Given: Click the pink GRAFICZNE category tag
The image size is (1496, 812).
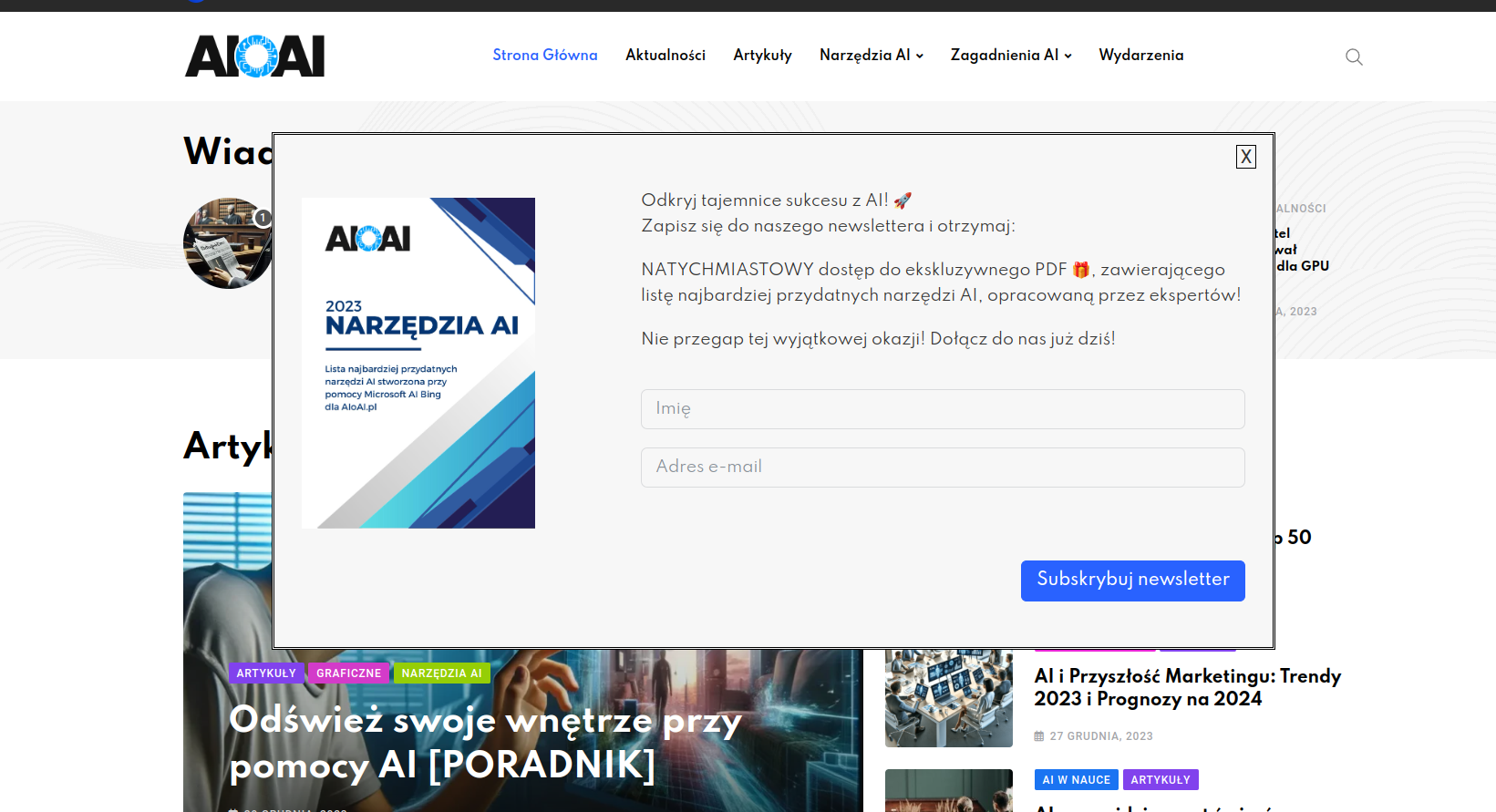Looking at the screenshot, I should pos(348,673).
